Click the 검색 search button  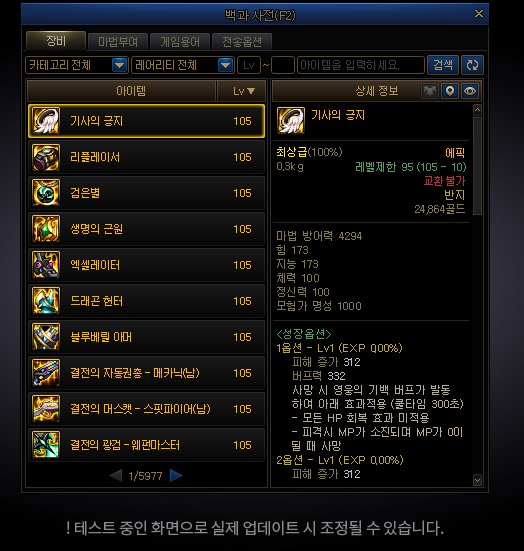[x=443, y=65]
